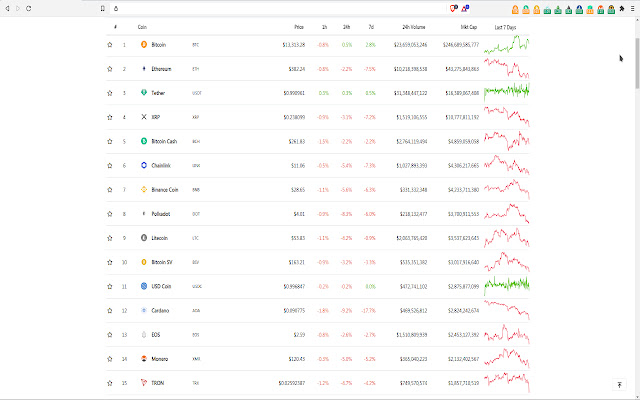Favorite Bitcoin with its star
Screen dimensions: 640x400
tap(109, 44)
